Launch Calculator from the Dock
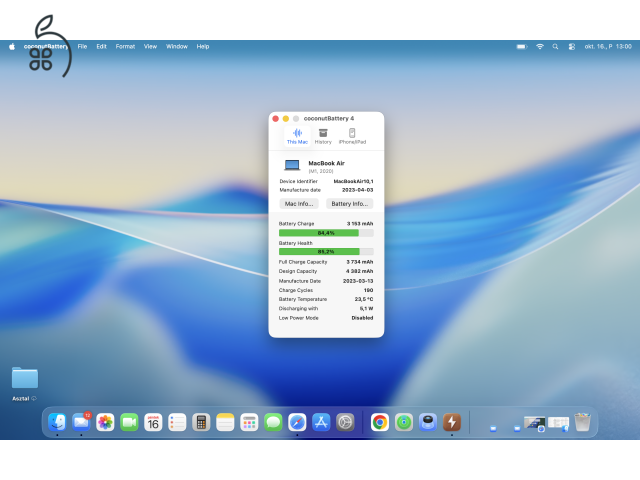Screen dimensions: 640x480 point(201,422)
